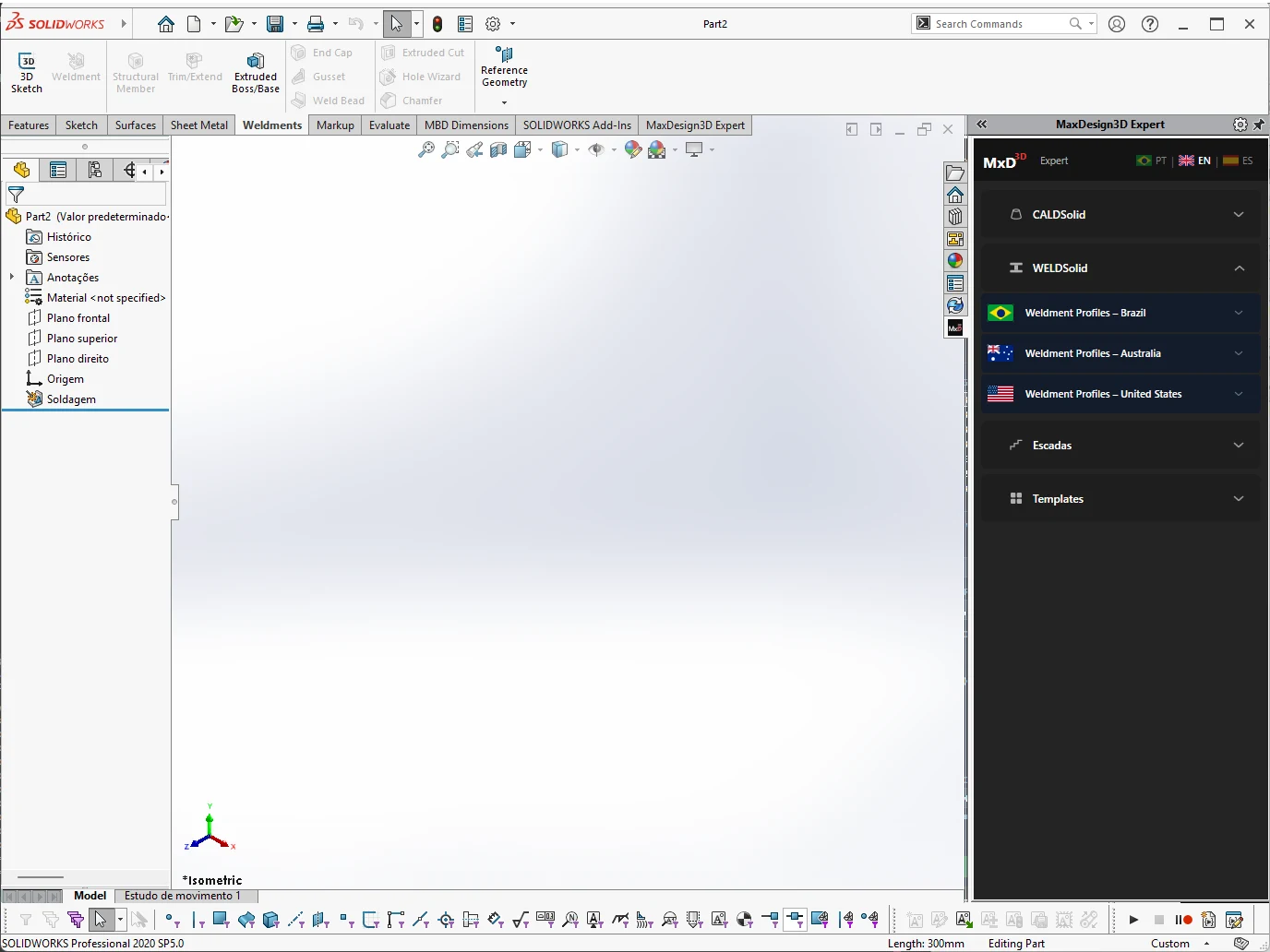Click the Play button in the motion toolbar
Viewport: 1270px width, 952px height.
1133,920
